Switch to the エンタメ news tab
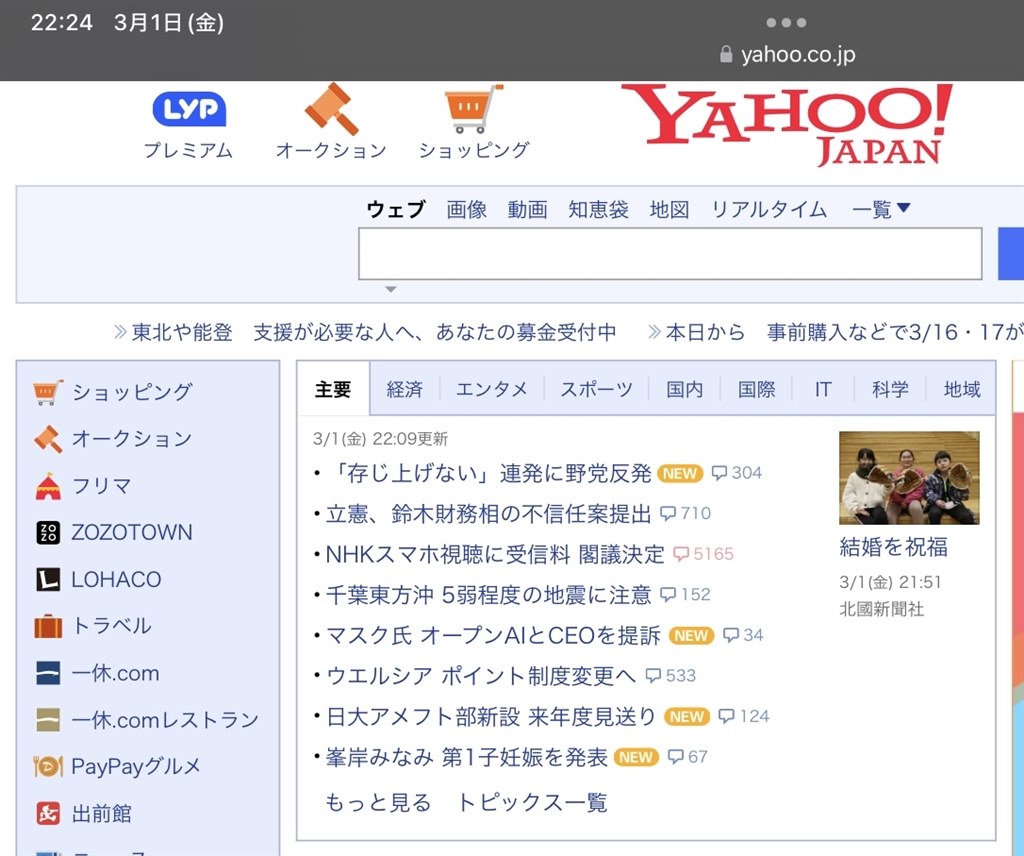This screenshot has width=1024, height=856. (x=492, y=389)
